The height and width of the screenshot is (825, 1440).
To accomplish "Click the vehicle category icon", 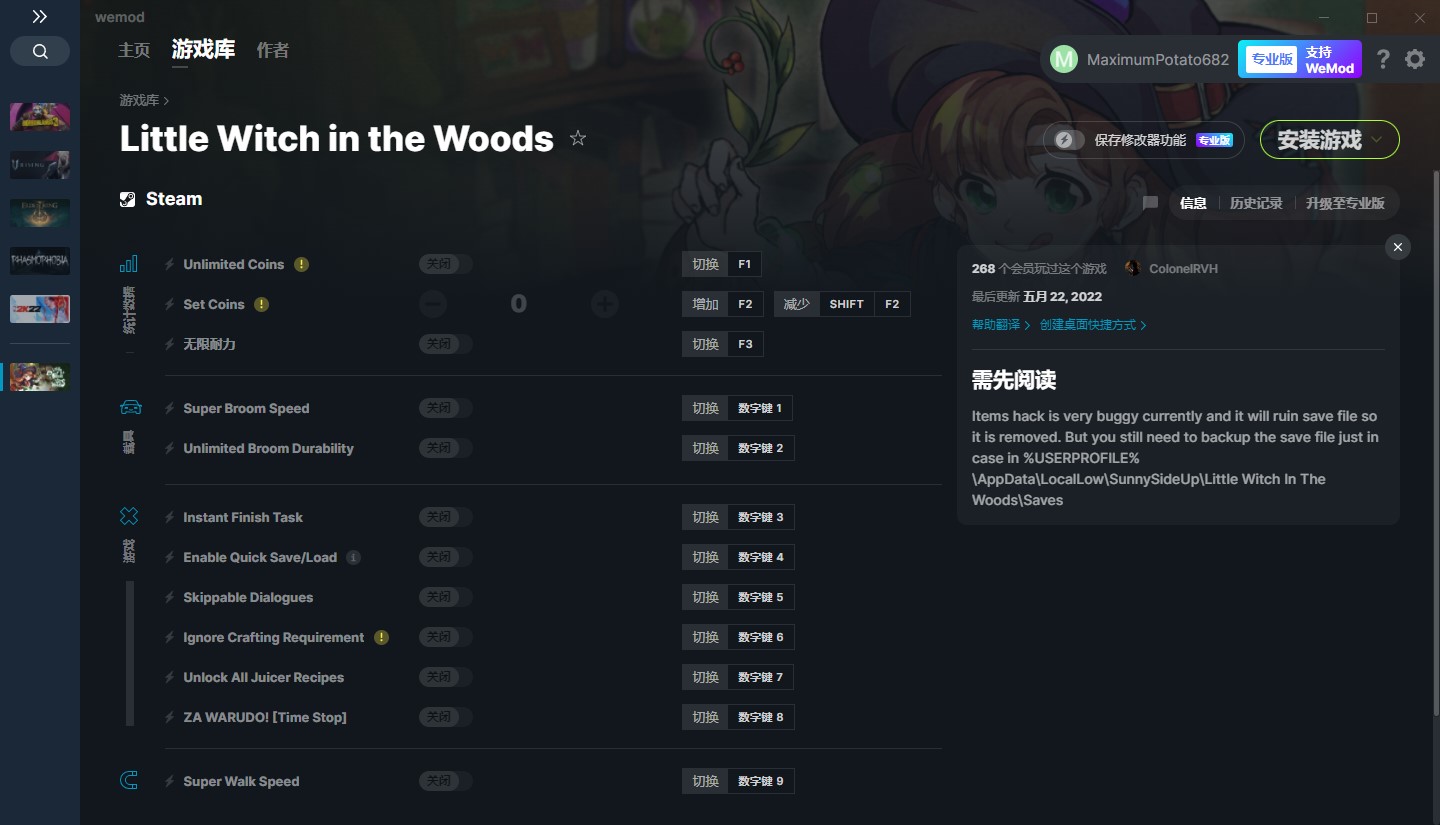I will tap(131, 407).
